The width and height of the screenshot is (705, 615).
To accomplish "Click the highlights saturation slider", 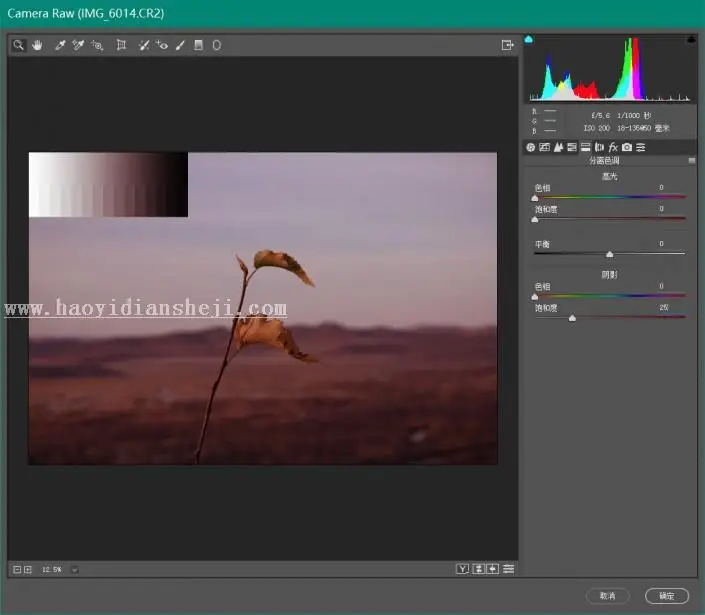I will (610, 218).
